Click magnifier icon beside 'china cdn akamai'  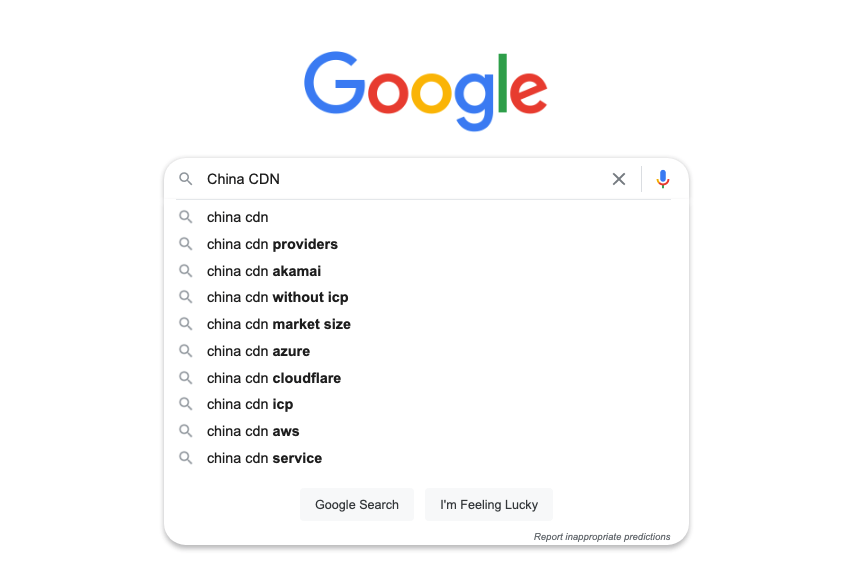(x=185, y=271)
